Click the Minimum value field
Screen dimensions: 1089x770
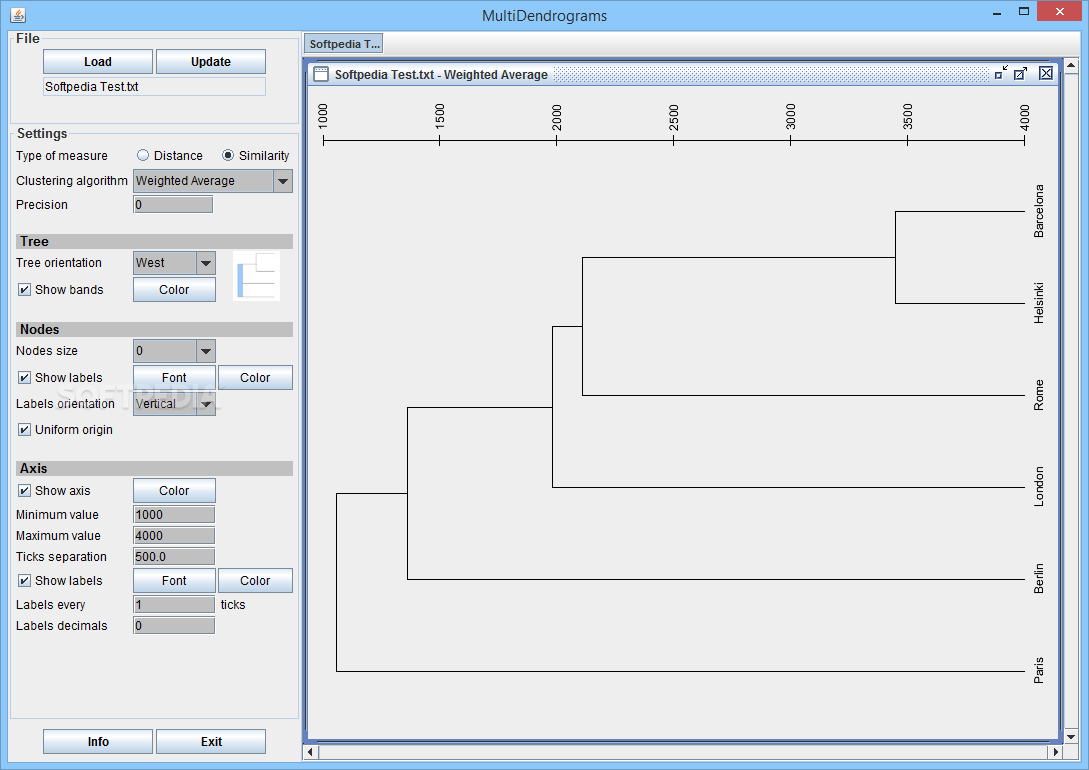pyautogui.click(x=174, y=514)
